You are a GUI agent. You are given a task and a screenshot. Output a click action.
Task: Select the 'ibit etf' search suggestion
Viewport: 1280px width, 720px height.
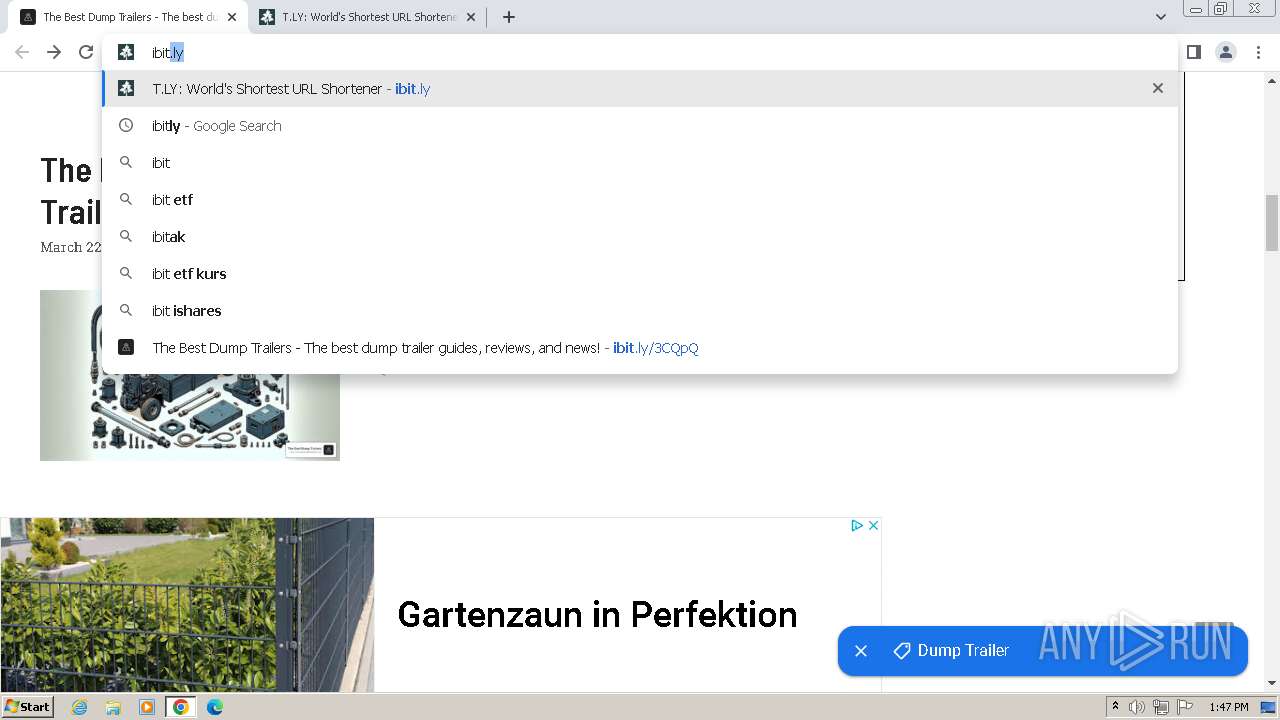point(640,200)
